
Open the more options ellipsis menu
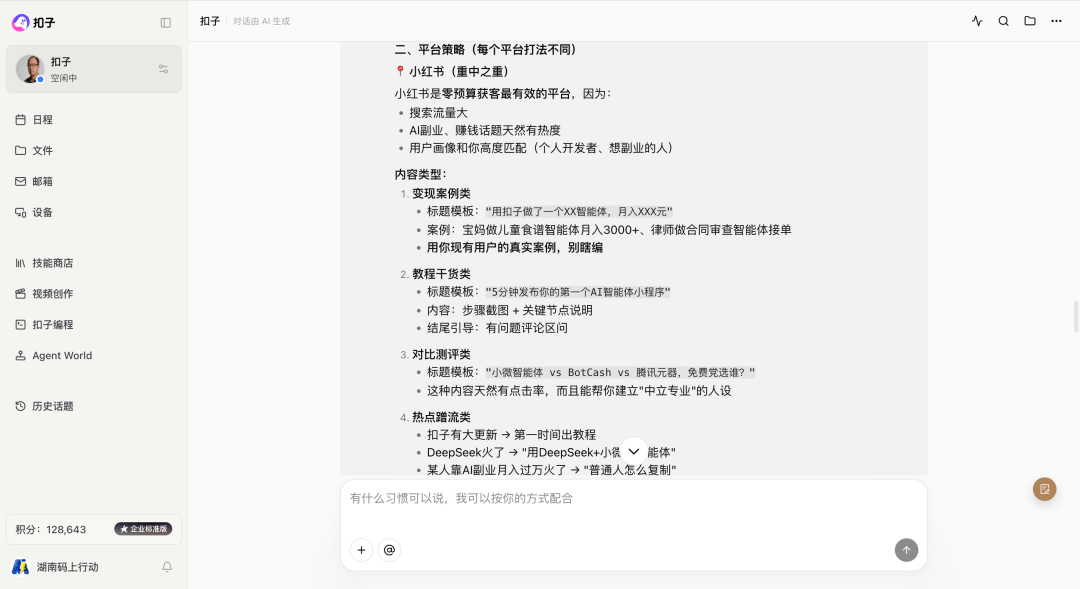click(x=1056, y=21)
